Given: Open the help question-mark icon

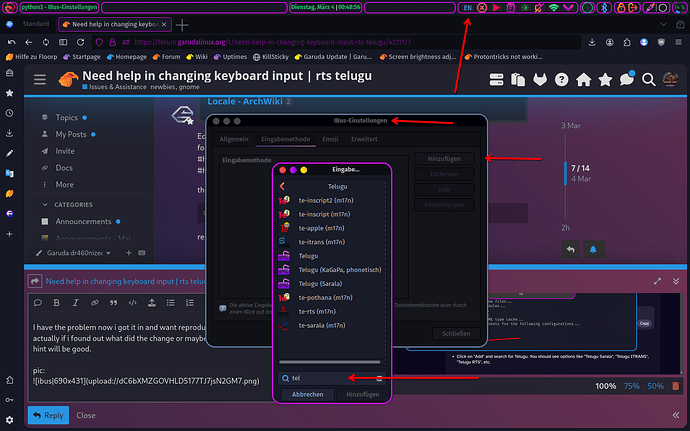Looking at the screenshot, I should point(562,80).
